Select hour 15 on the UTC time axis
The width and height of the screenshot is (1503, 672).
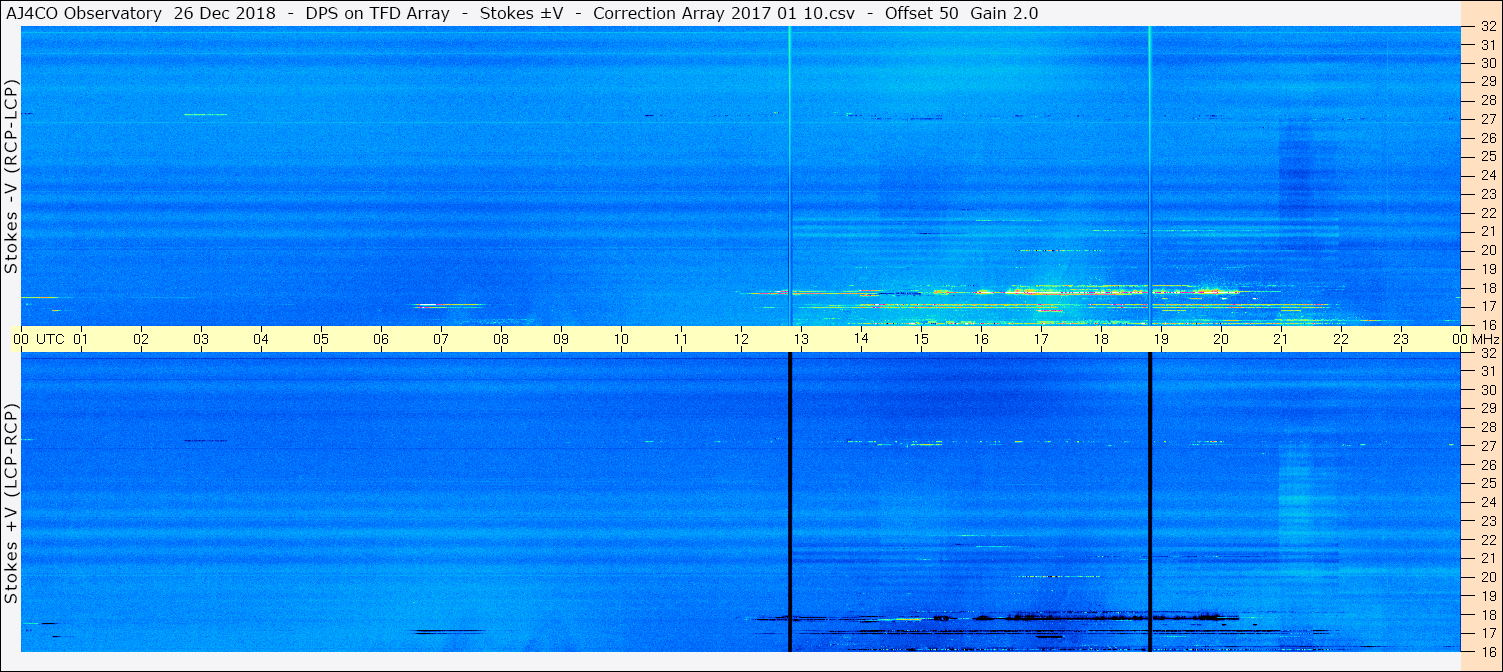tap(921, 339)
